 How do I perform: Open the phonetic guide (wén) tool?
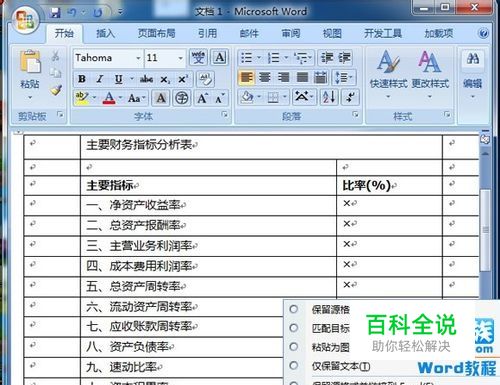tap(198, 57)
